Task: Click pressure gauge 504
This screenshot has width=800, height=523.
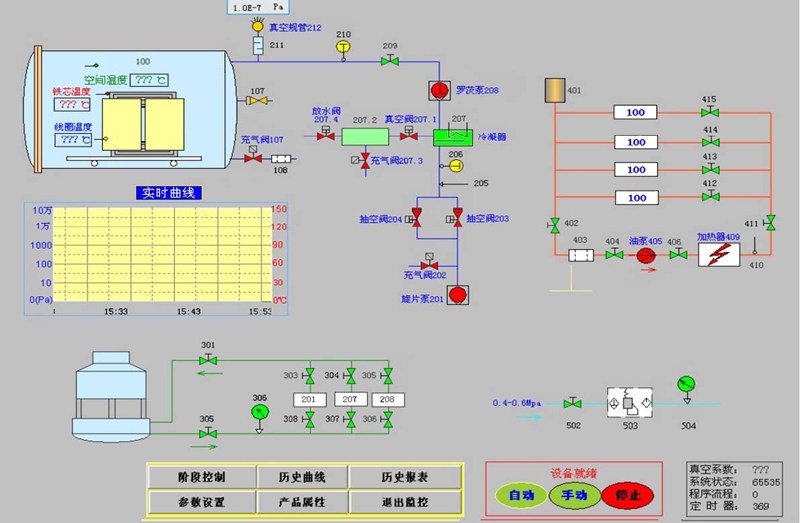Action: pos(686,384)
